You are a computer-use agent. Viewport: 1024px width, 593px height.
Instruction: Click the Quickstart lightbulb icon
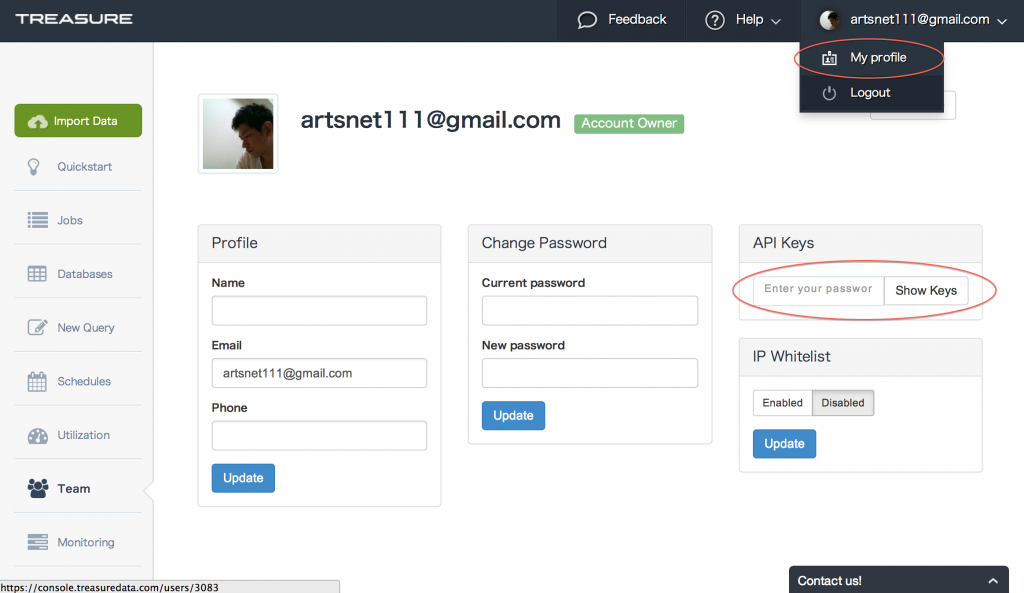34,167
